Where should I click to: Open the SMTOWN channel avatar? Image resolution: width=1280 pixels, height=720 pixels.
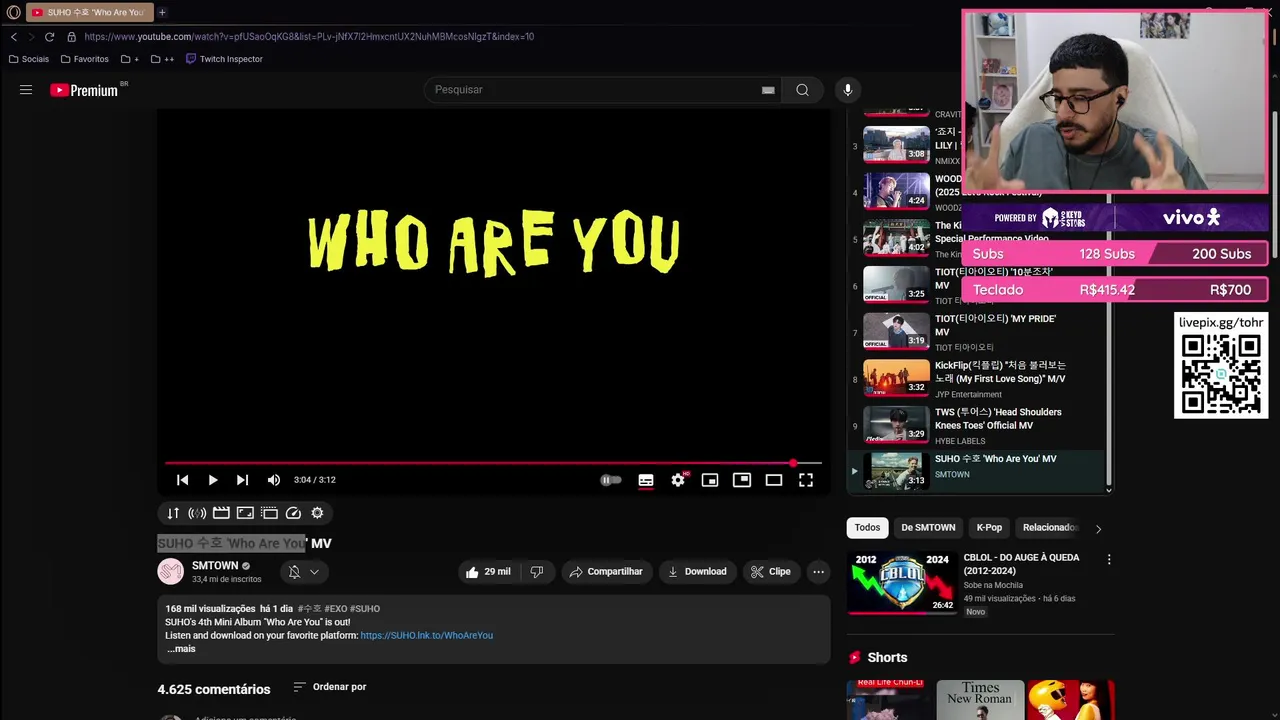tap(171, 572)
